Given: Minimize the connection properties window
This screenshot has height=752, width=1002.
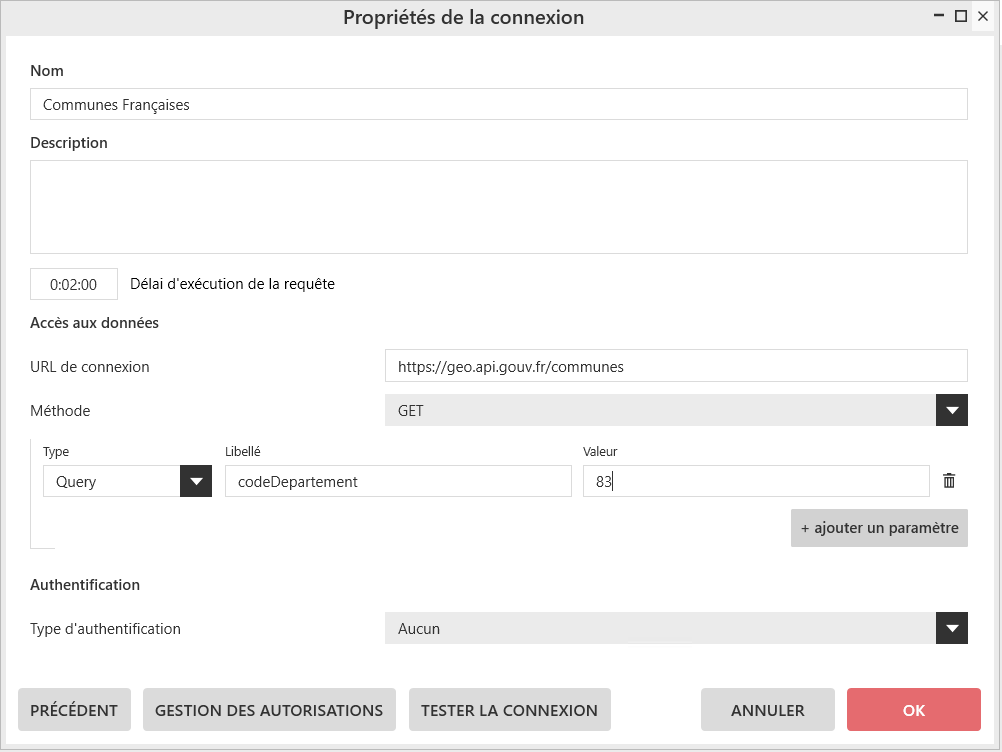Looking at the screenshot, I should [939, 17].
